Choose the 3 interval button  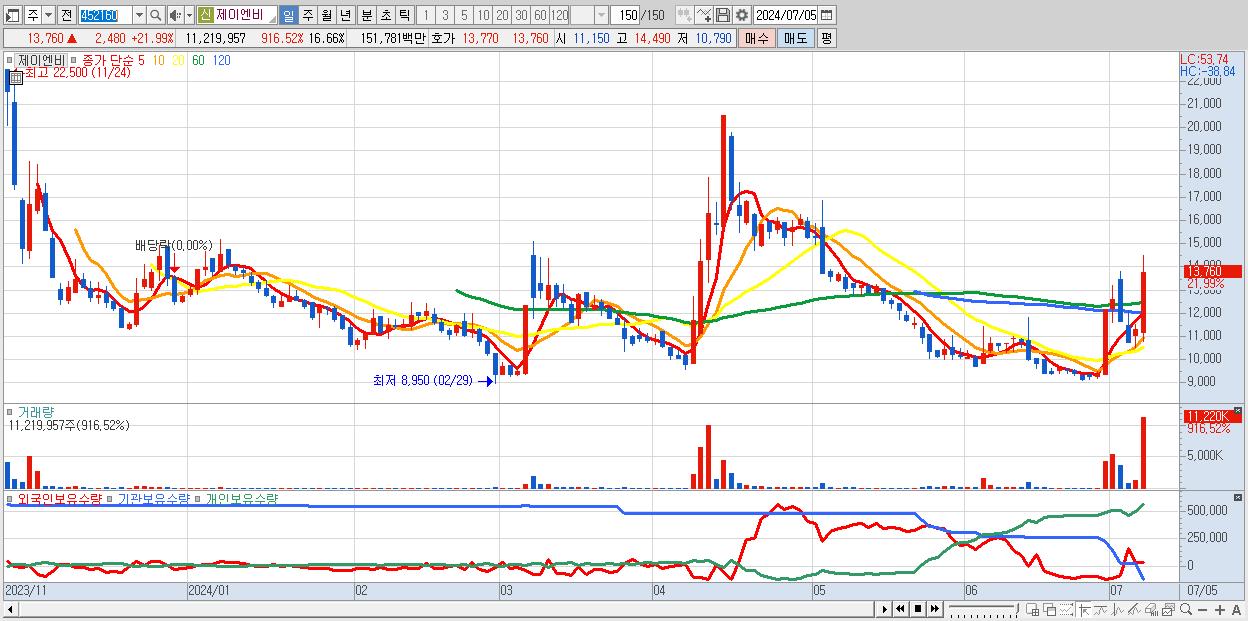[x=445, y=15]
